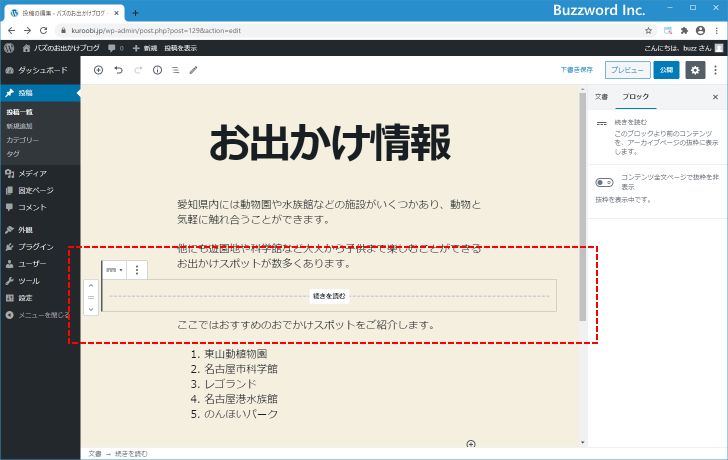Image resolution: width=728 pixels, height=460 pixels.
Task: Click list item のんほいパーク
Action: point(241,414)
